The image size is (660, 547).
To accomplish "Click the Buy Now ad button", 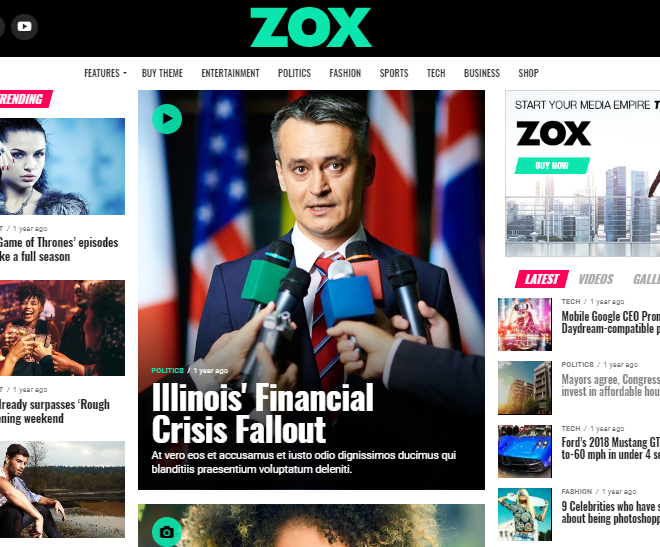I will coord(552,166).
